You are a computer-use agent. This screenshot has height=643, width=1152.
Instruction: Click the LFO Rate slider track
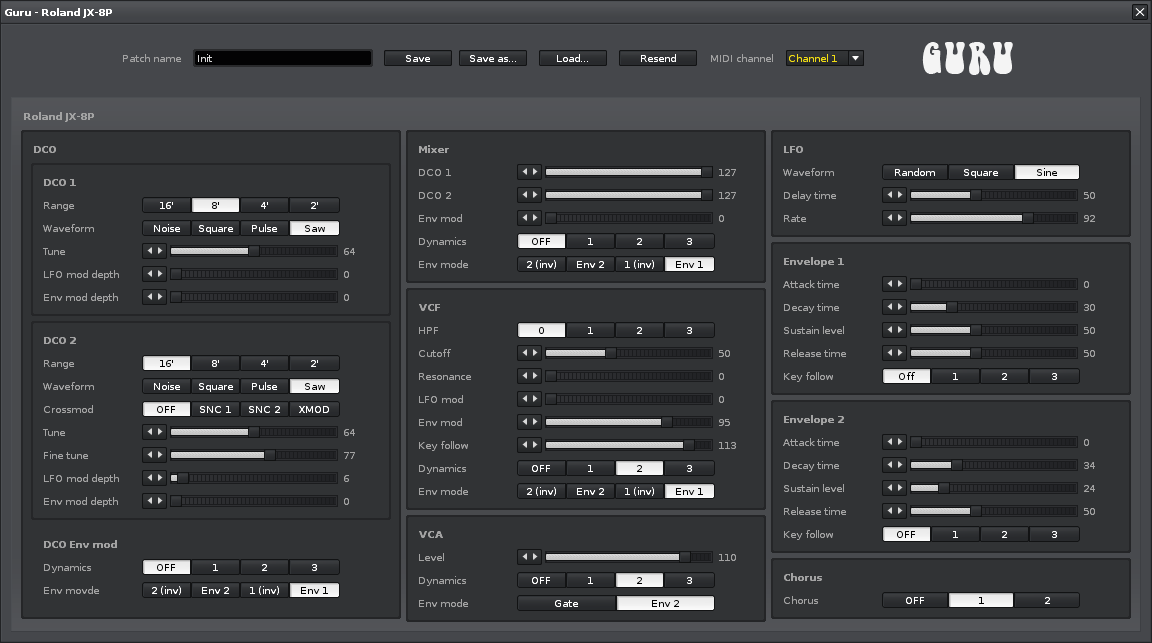coord(993,218)
